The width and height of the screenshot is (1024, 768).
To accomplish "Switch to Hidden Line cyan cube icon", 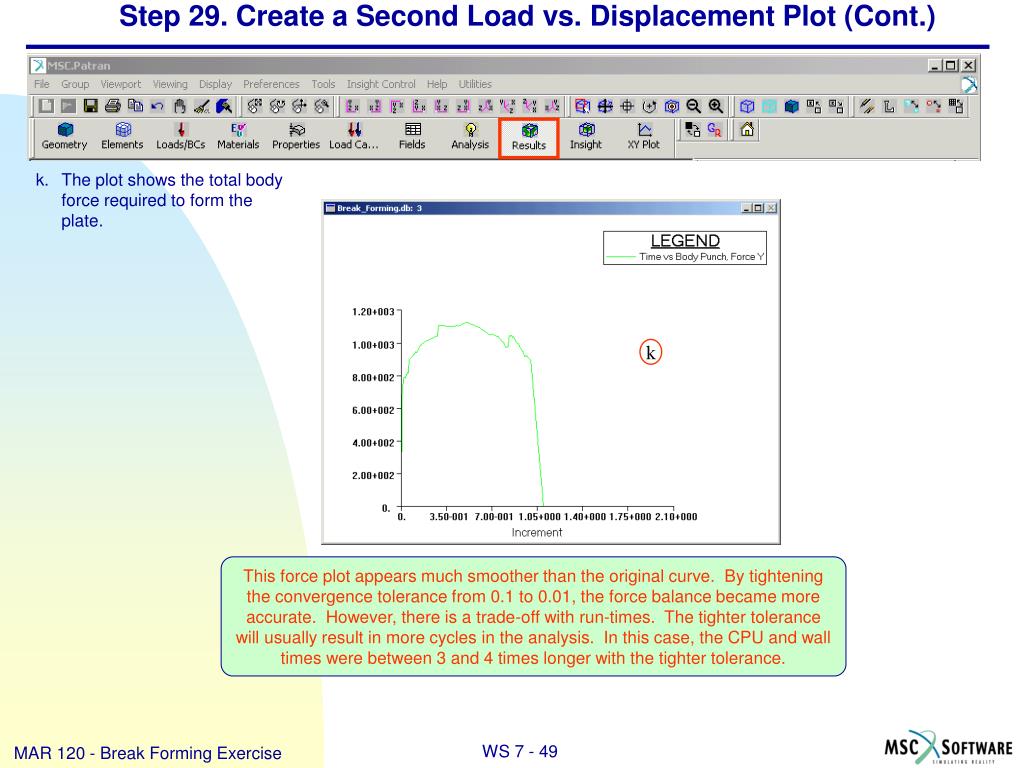I will pos(769,106).
